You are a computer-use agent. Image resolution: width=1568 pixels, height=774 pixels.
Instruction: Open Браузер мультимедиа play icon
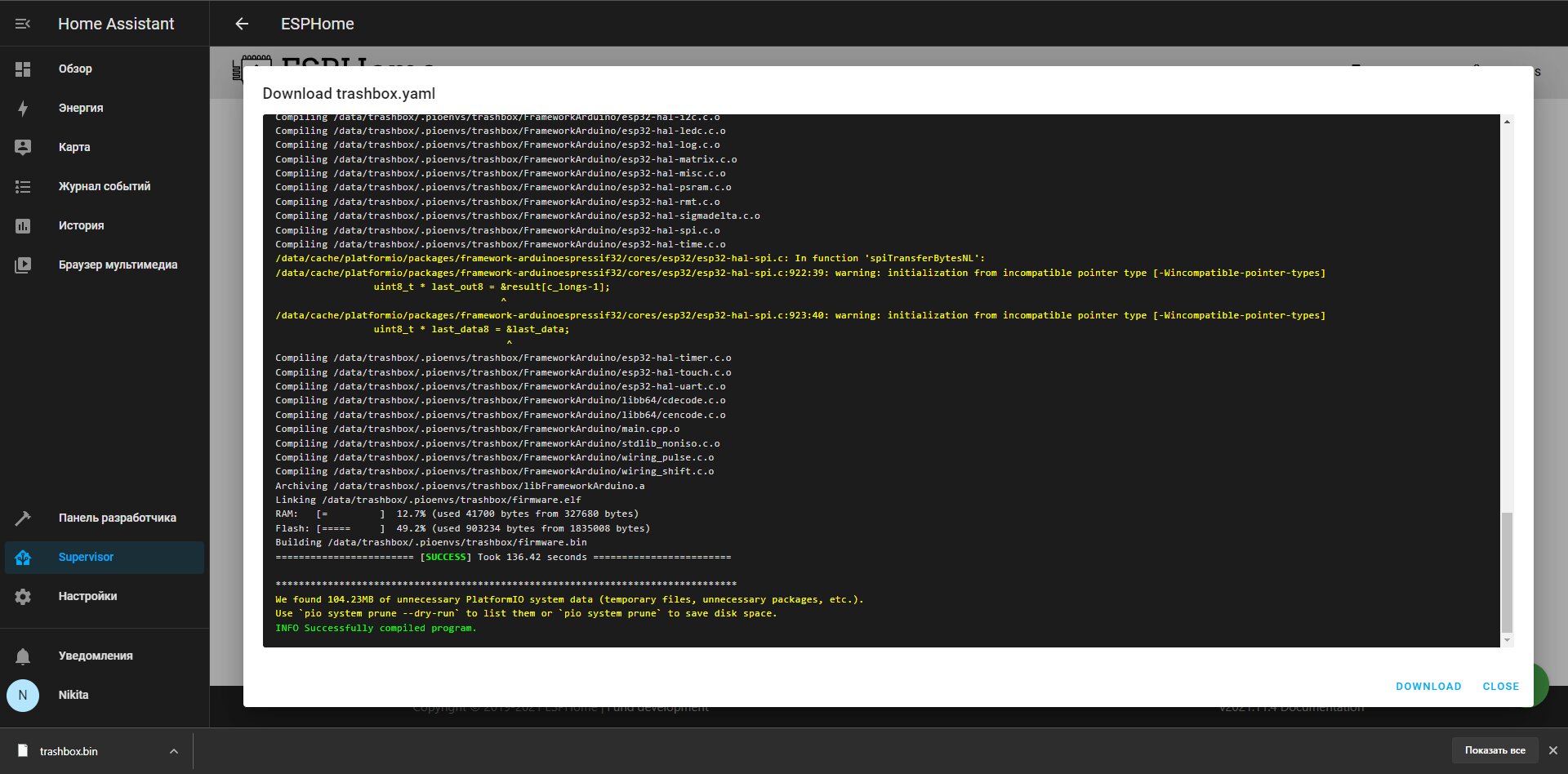(23, 265)
